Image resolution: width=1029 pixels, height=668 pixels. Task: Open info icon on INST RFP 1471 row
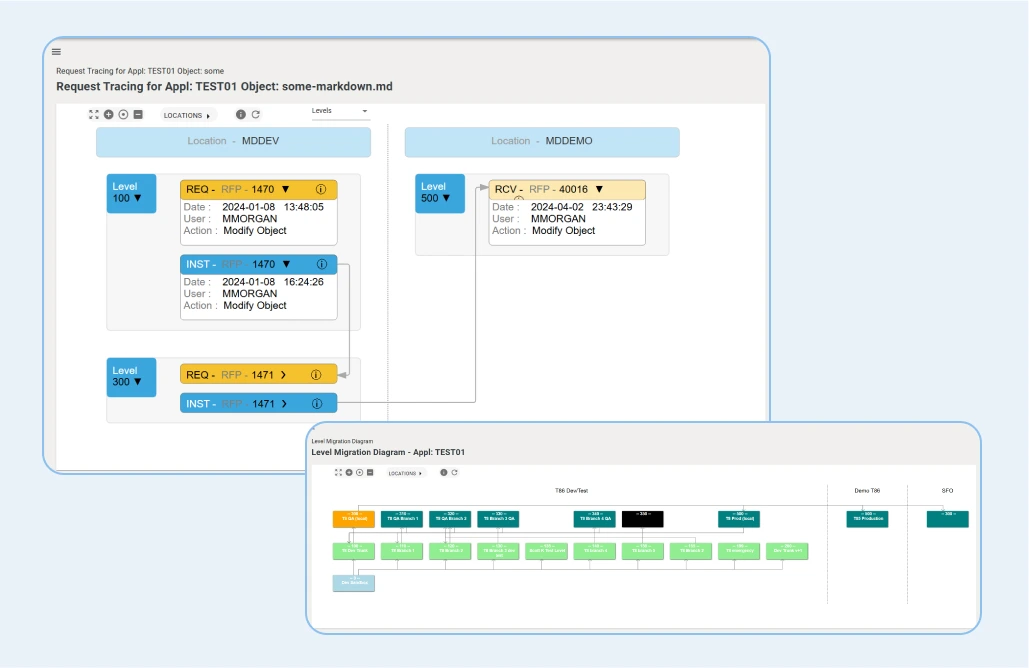317,404
